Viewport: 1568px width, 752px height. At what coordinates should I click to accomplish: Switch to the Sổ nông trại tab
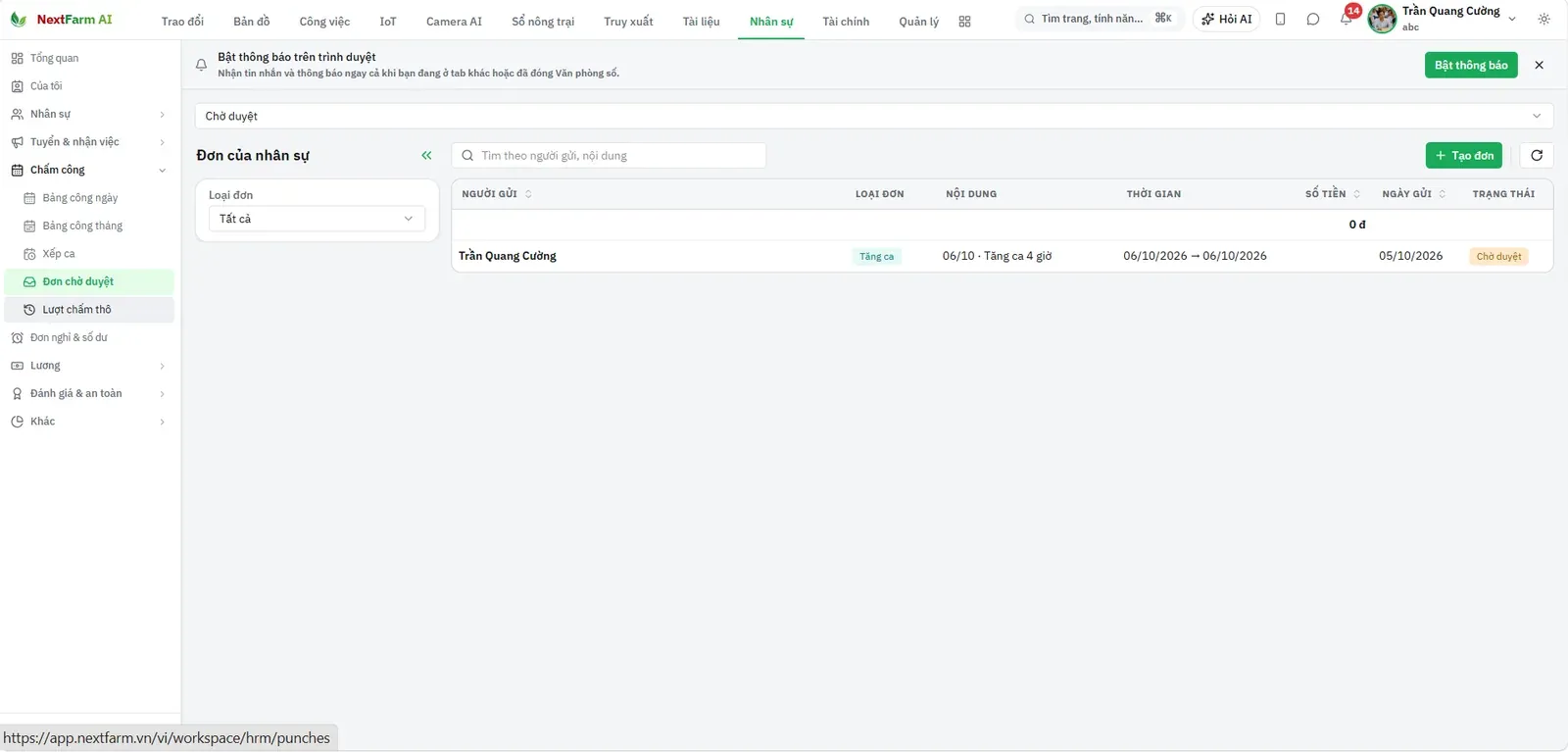coord(543,22)
